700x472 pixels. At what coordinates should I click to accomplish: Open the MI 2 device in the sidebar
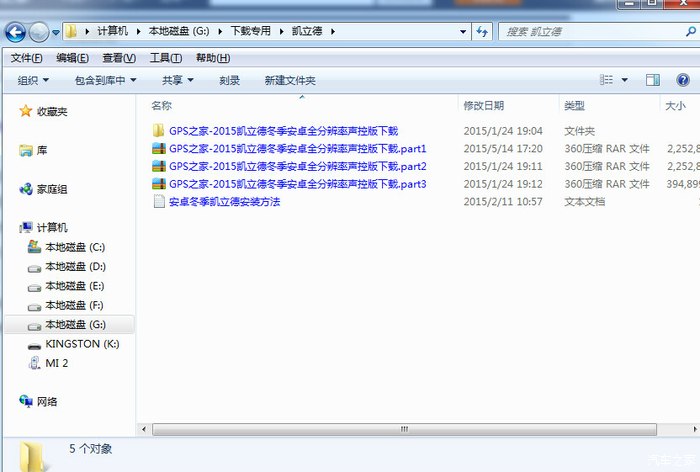(57, 363)
